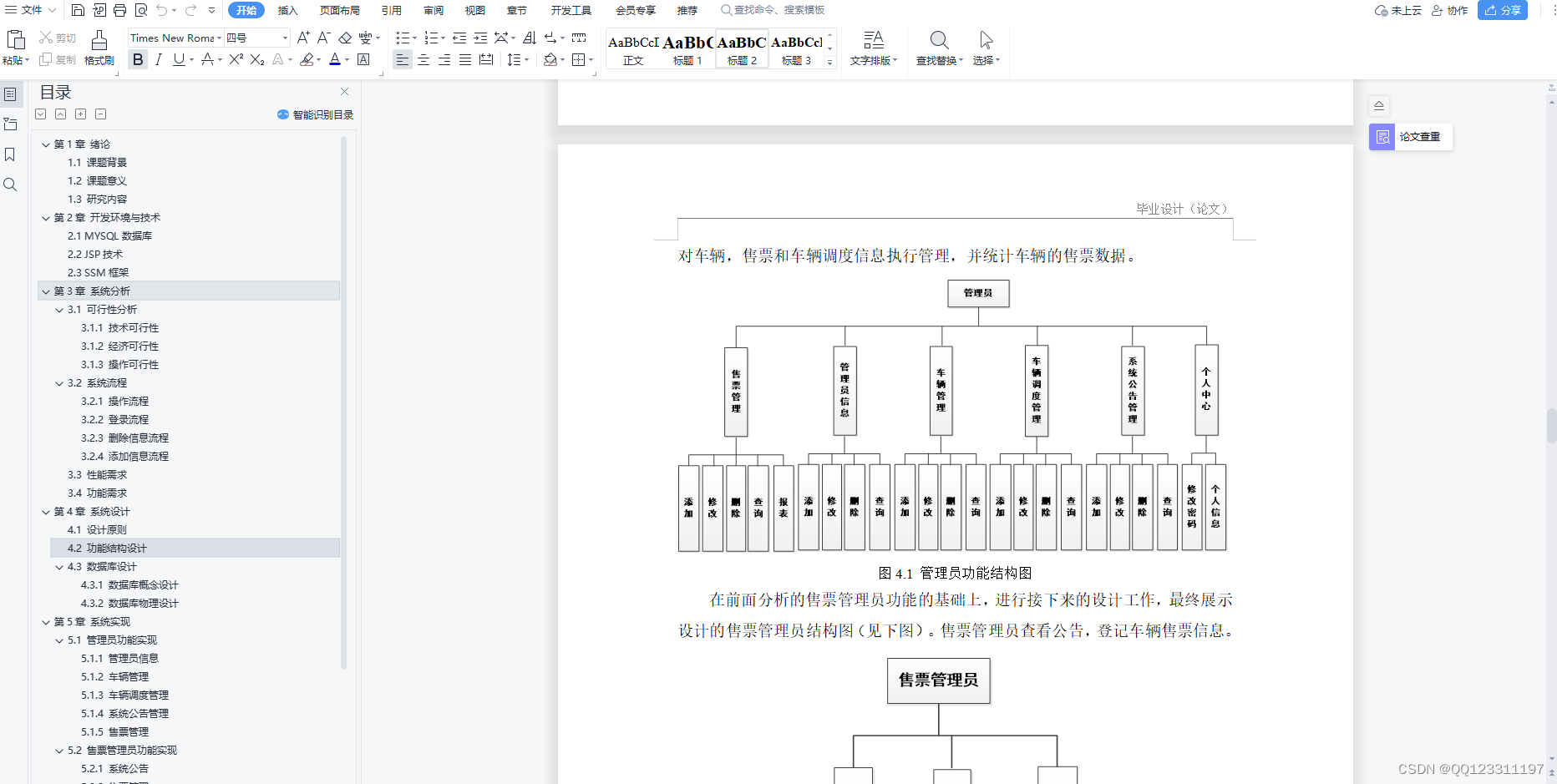Open the 文件 menu dropdown
Viewport: 1557px width, 784px height.
(x=31, y=10)
